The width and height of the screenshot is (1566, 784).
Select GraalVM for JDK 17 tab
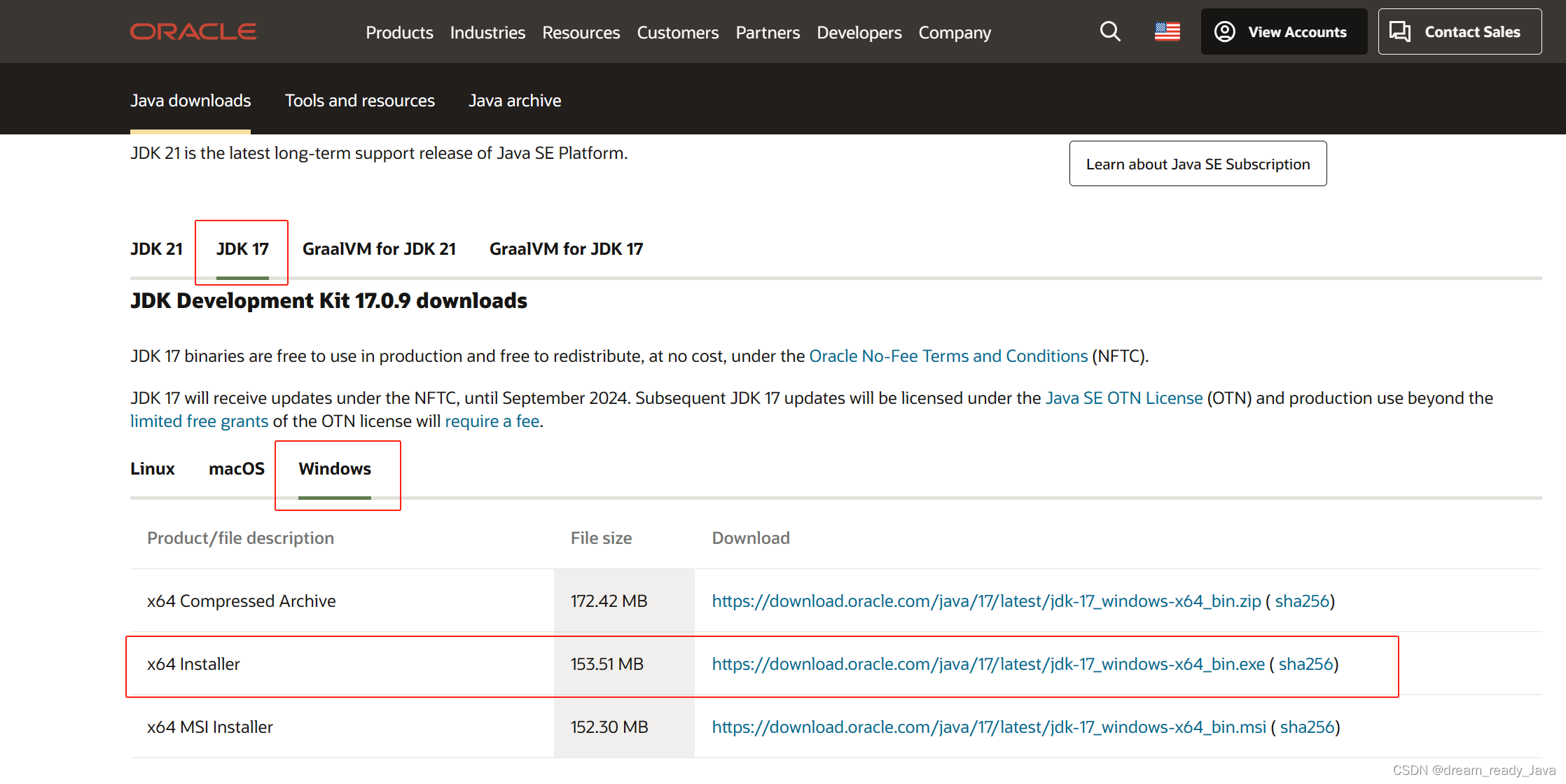coord(566,249)
